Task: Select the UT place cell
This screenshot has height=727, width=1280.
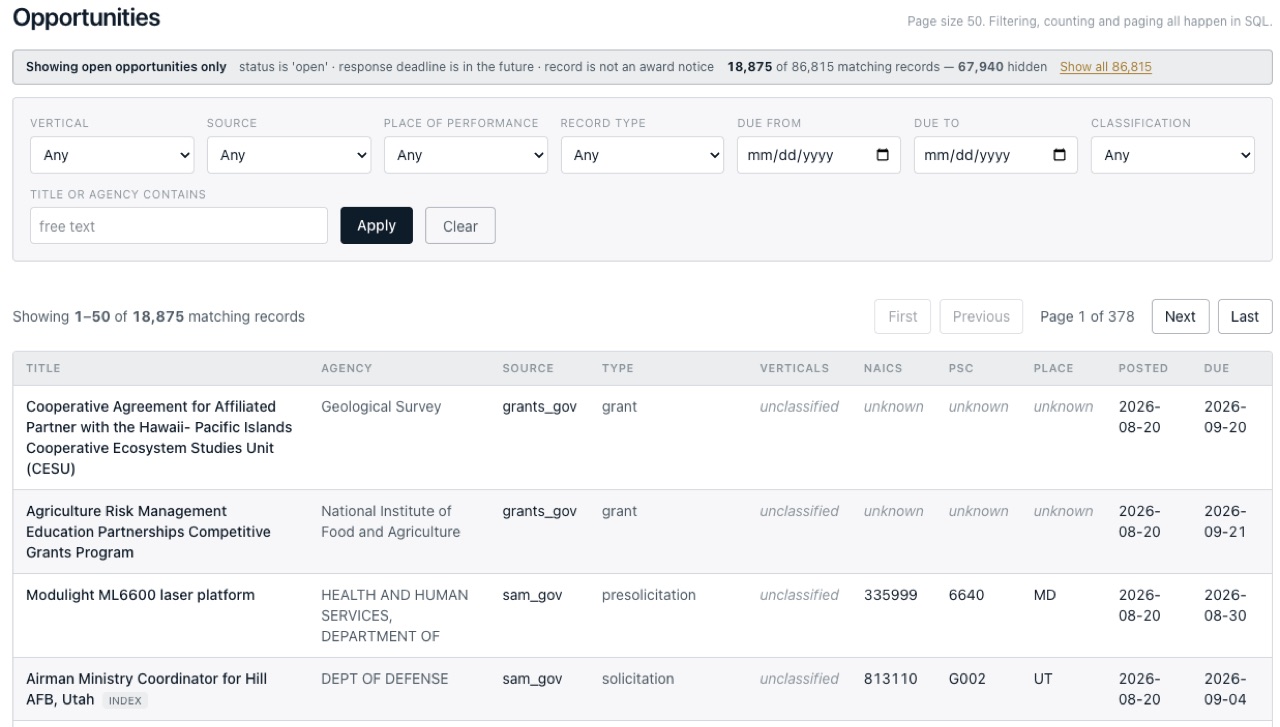Action: coord(1043,679)
